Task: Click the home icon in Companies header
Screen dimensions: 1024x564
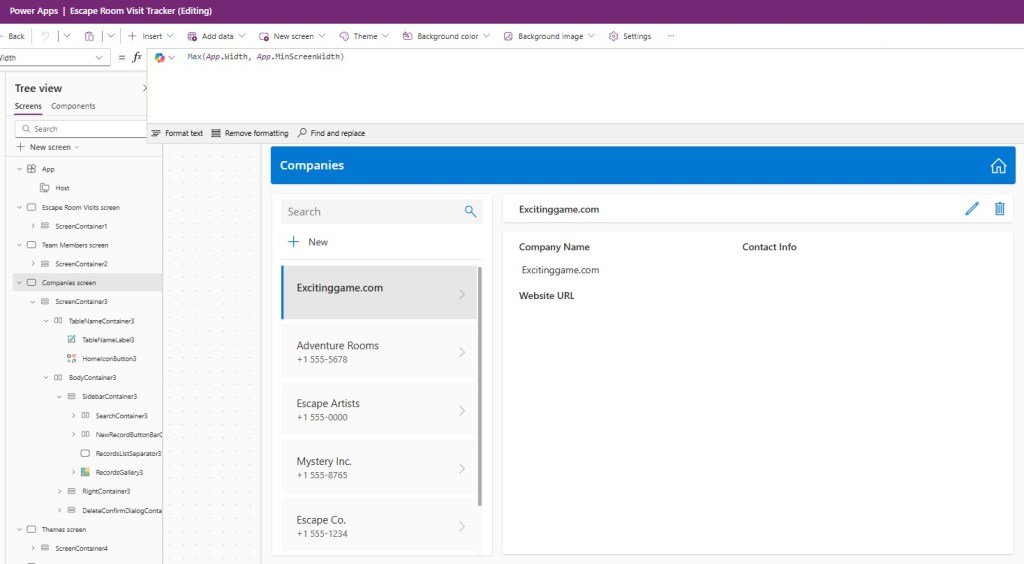Action: click(997, 166)
